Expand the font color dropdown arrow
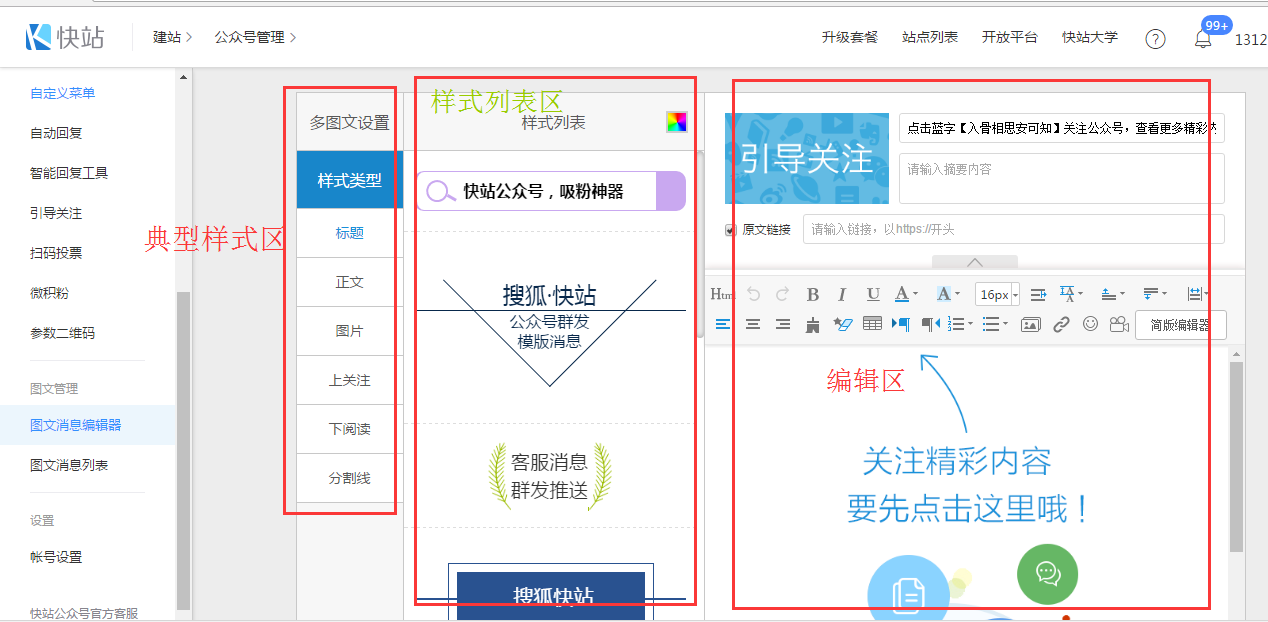The height and width of the screenshot is (622, 1268). click(x=915, y=295)
